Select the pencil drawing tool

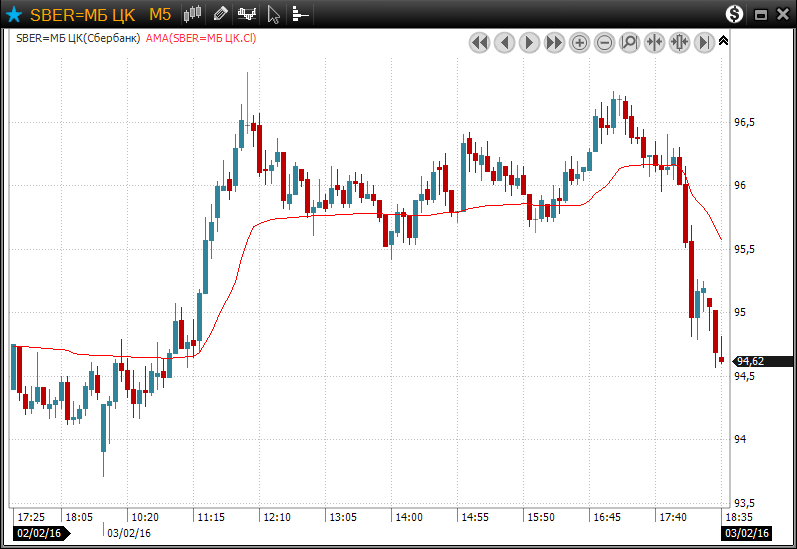(221, 14)
